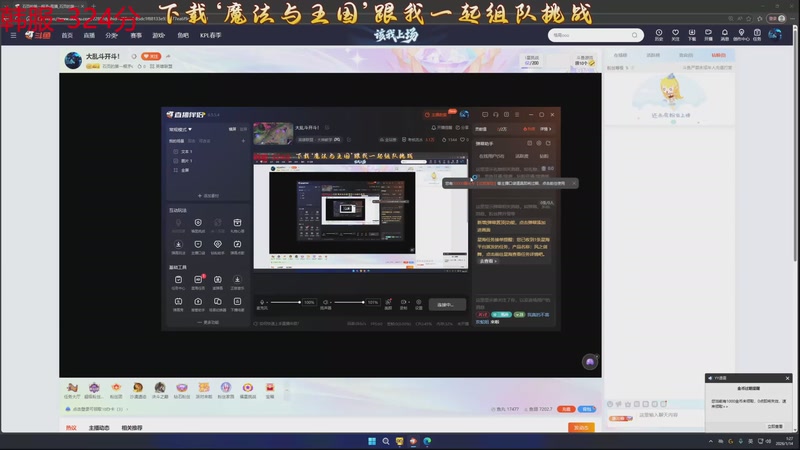Expand the 常规模式 mode dropdown in the companion window
Screen dimensions: 800x450
click(x=181, y=129)
